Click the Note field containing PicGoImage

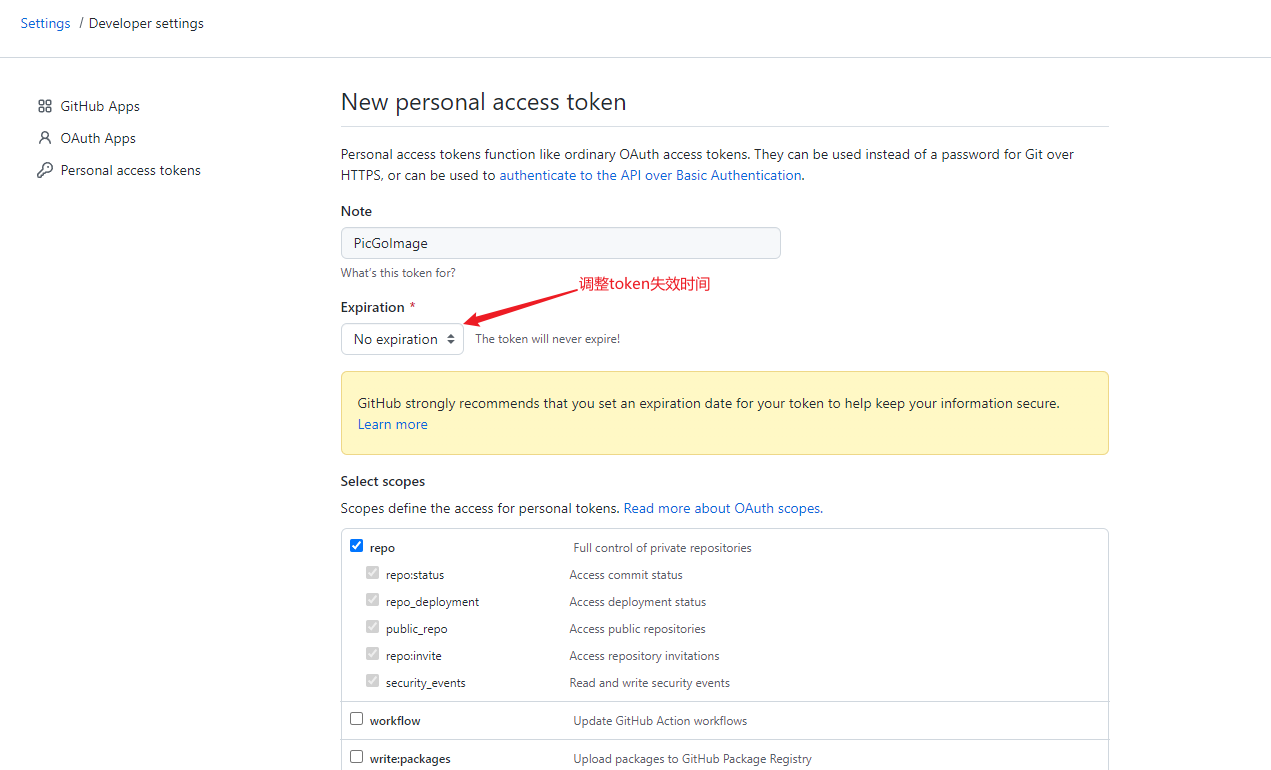[561, 243]
